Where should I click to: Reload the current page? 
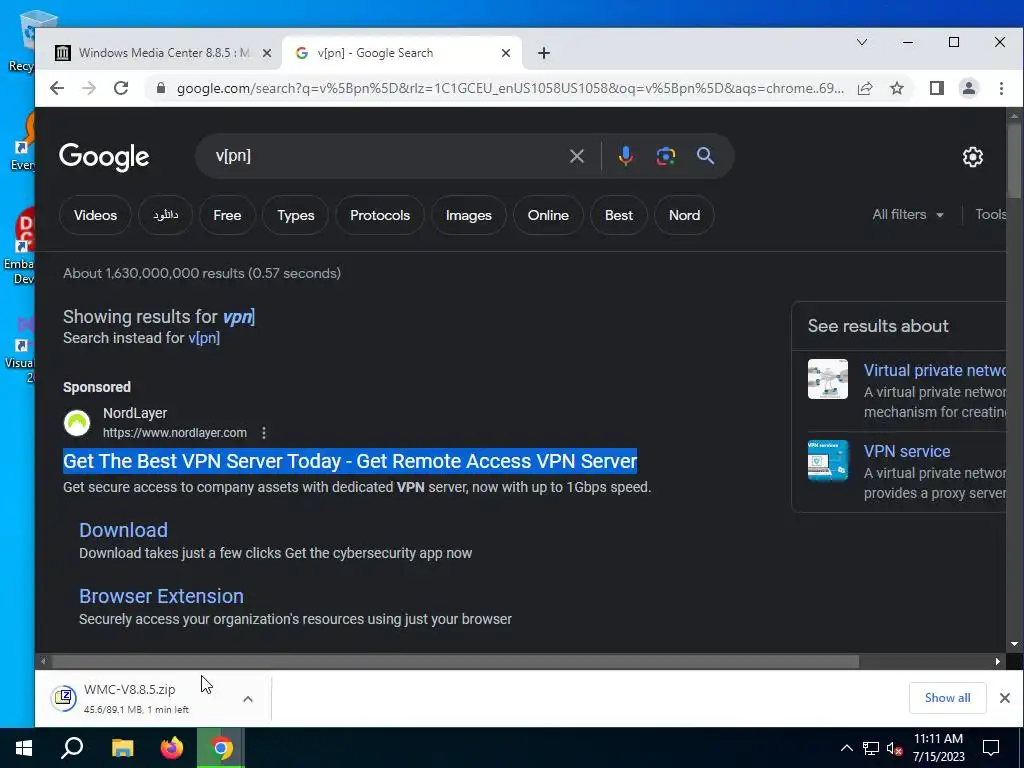tap(121, 88)
